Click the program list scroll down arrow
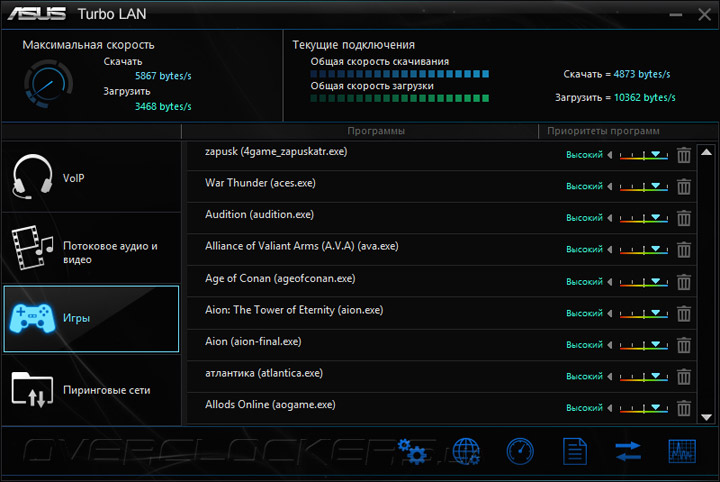Screen dimensions: 720x482 pos(706,417)
